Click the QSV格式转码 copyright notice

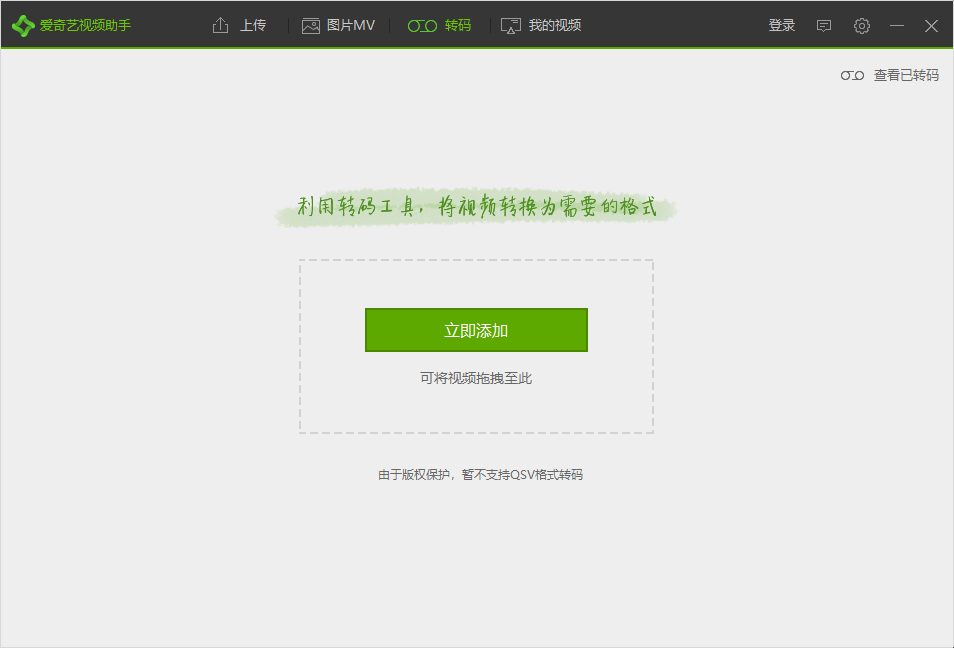[x=480, y=475]
